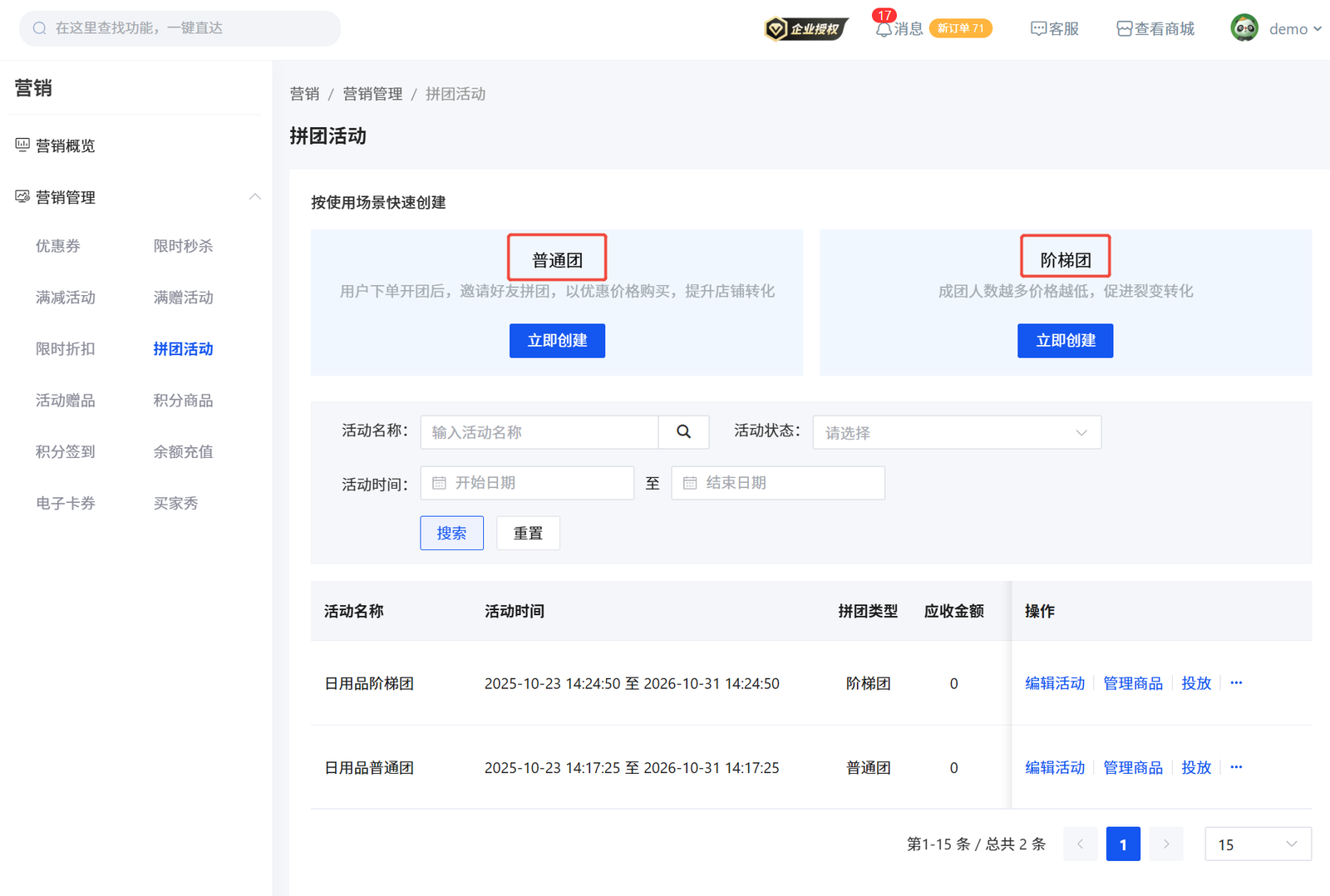
Task: Open more actions for 日用品阶梯团 row
Action: click(1236, 683)
